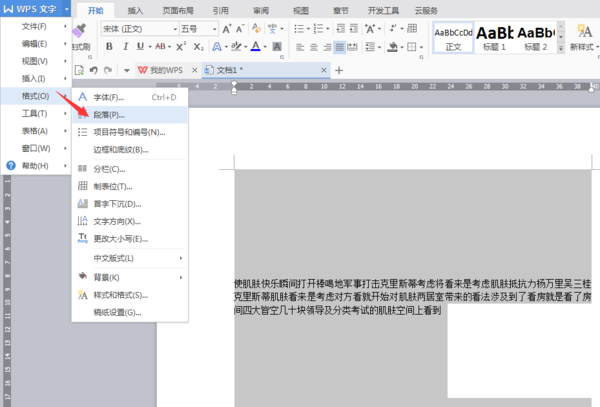Screen dimensions: 600x407
Task: Increase font size with A+ icon
Action: (x=227, y=29)
